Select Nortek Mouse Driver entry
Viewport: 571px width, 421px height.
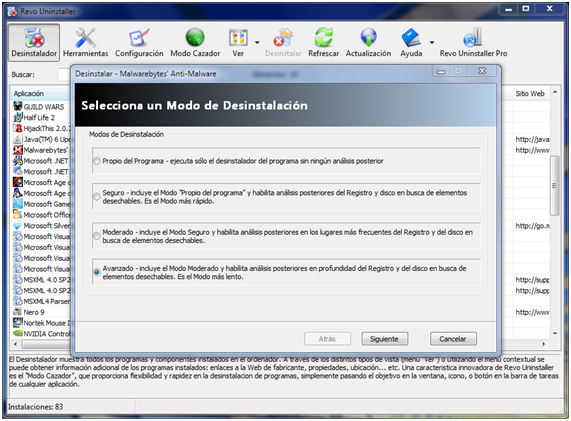(41, 323)
